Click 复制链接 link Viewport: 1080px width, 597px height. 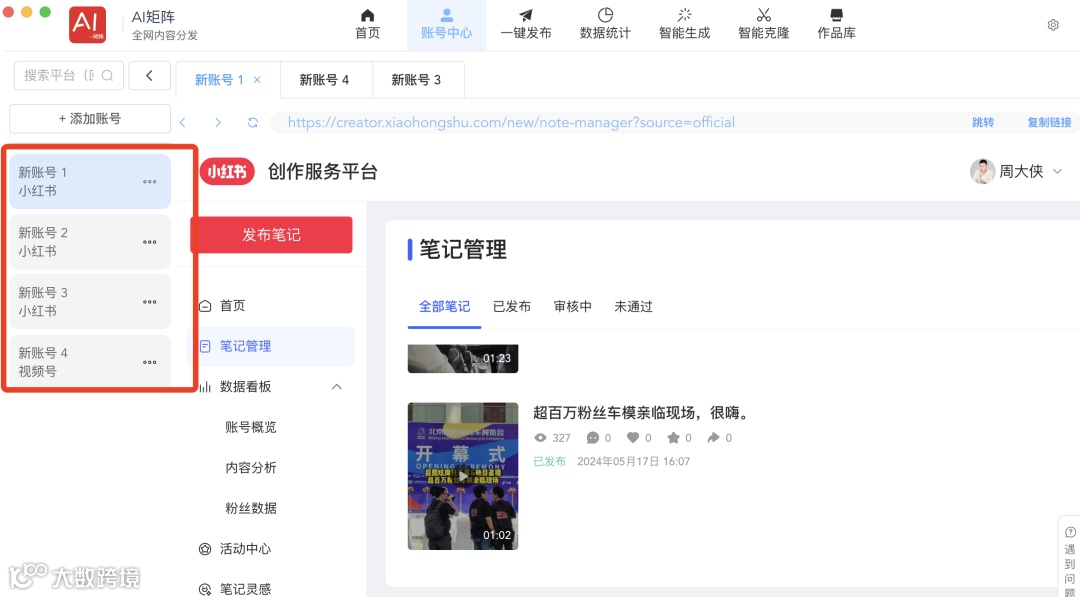(1050, 123)
